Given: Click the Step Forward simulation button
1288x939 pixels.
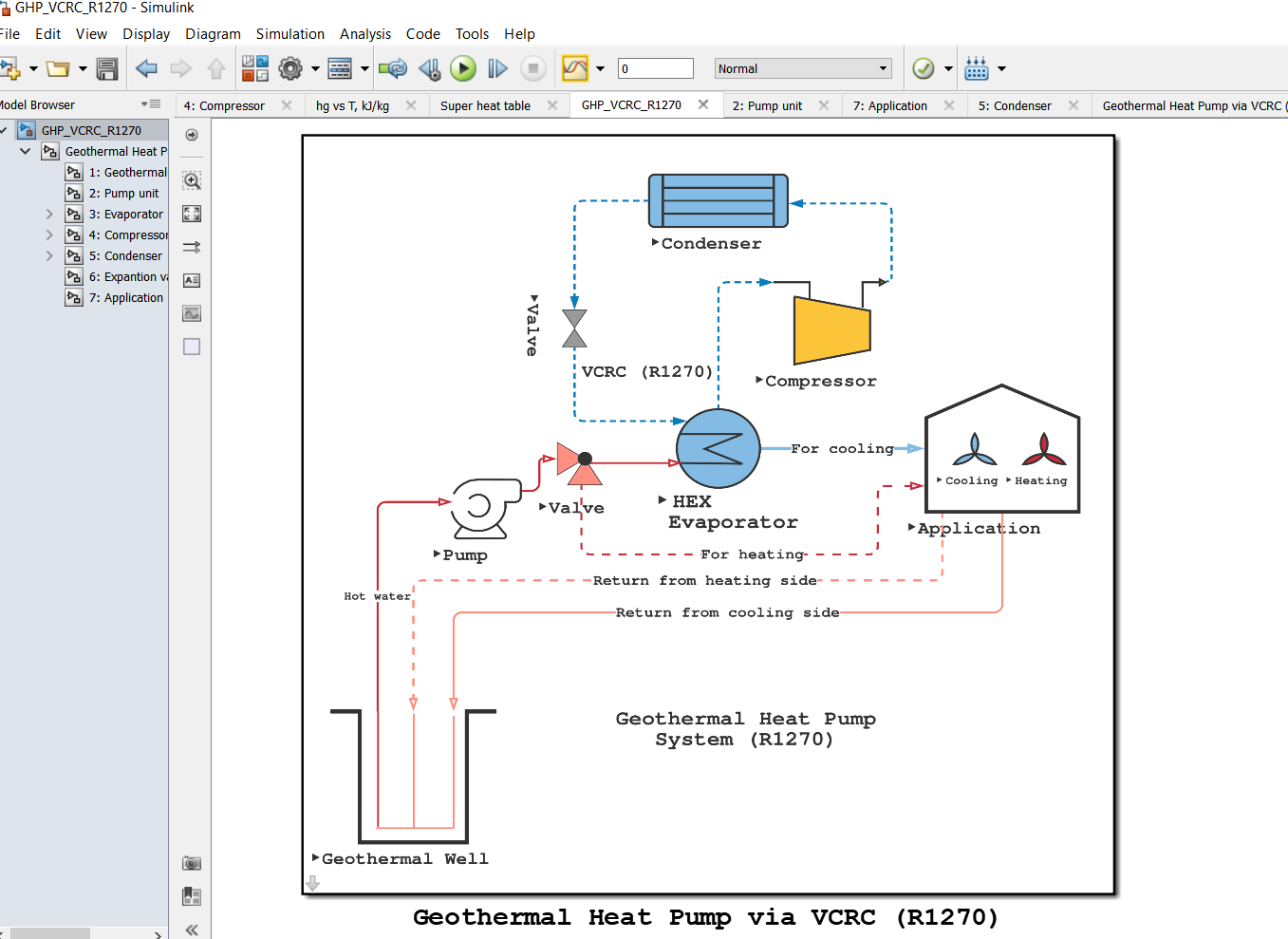Looking at the screenshot, I should point(497,68).
